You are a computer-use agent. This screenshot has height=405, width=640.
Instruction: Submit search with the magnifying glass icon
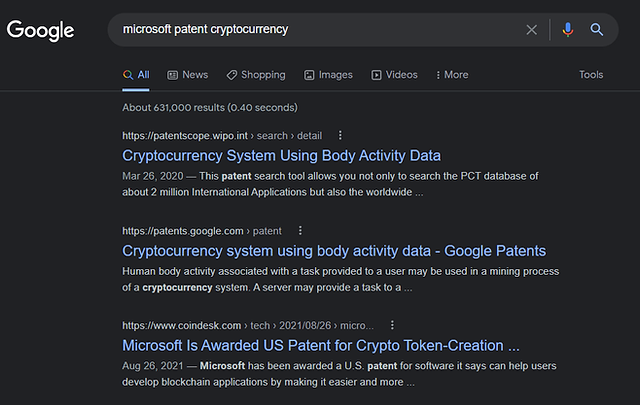click(596, 29)
